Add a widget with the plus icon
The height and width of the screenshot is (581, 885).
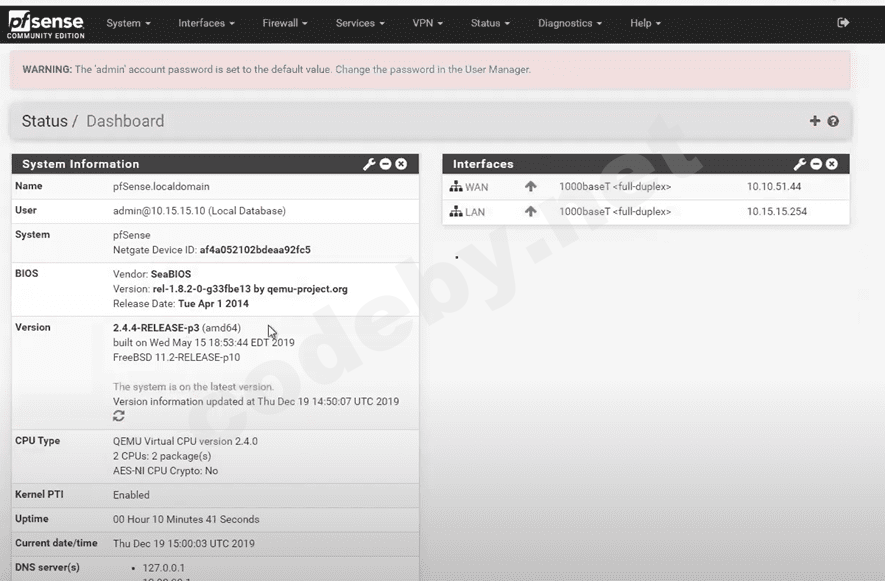click(x=814, y=121)
